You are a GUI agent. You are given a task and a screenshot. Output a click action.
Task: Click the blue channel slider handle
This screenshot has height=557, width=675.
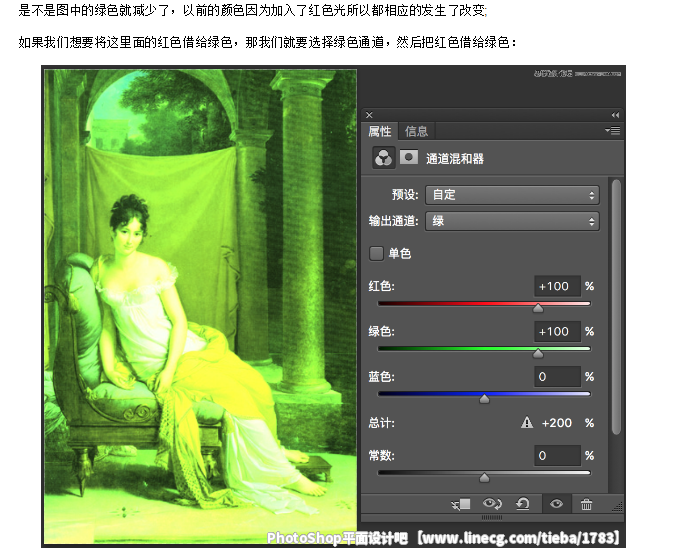(484, 399)
